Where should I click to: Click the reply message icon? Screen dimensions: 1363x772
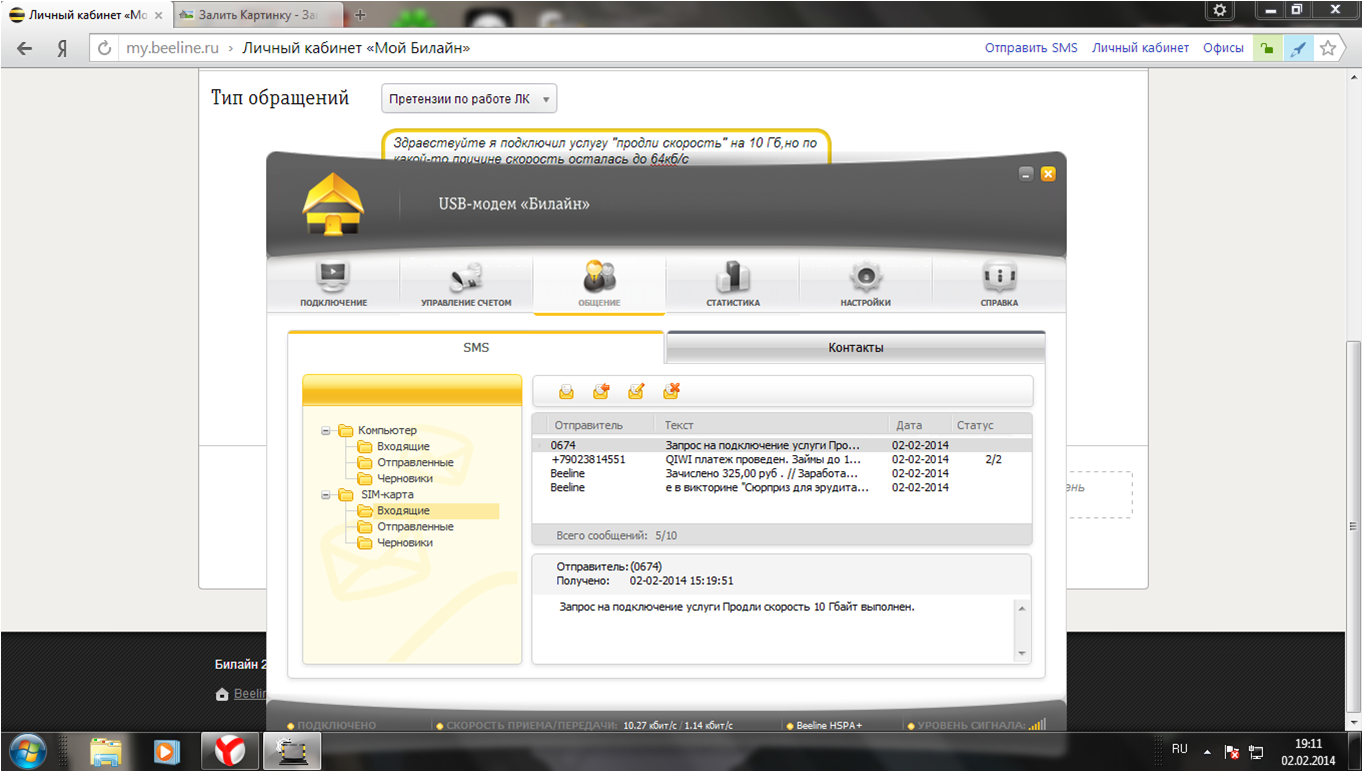click(601, 391)
